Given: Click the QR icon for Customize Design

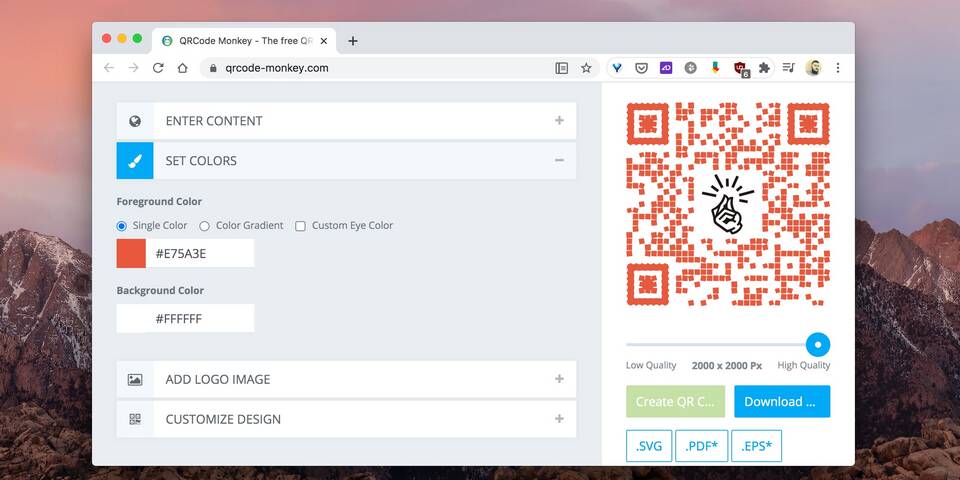Looking at the screenshot, I should click(135, 420).
